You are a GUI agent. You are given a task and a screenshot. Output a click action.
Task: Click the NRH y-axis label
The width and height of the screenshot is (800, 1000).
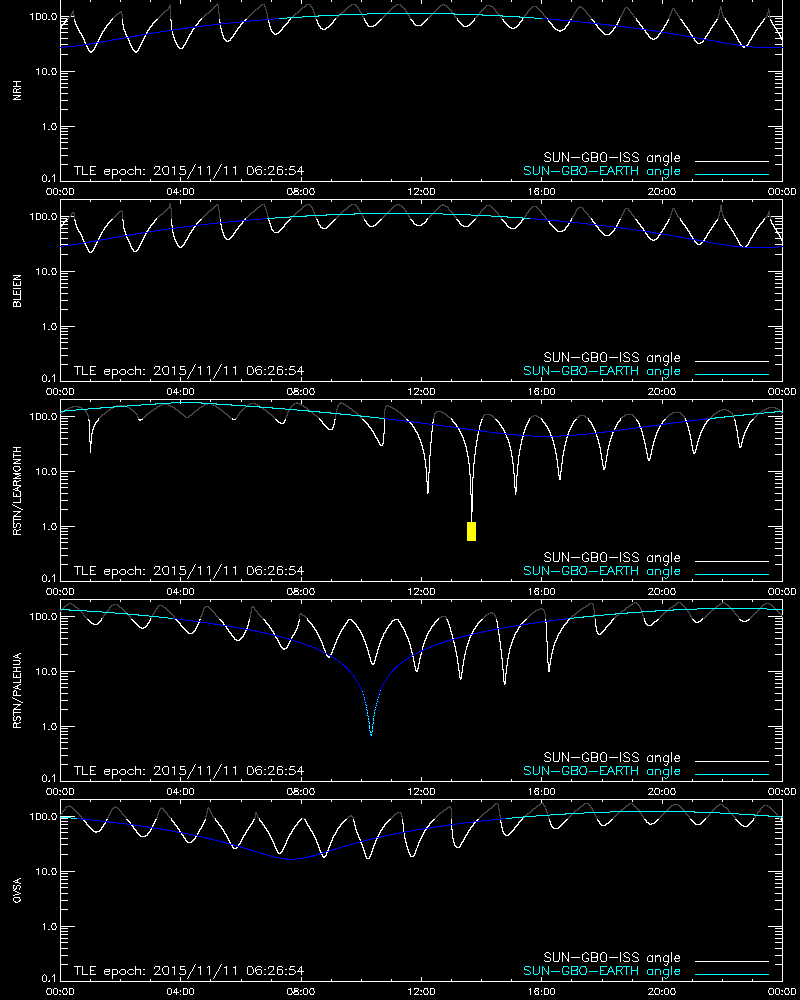pos(17,90)
